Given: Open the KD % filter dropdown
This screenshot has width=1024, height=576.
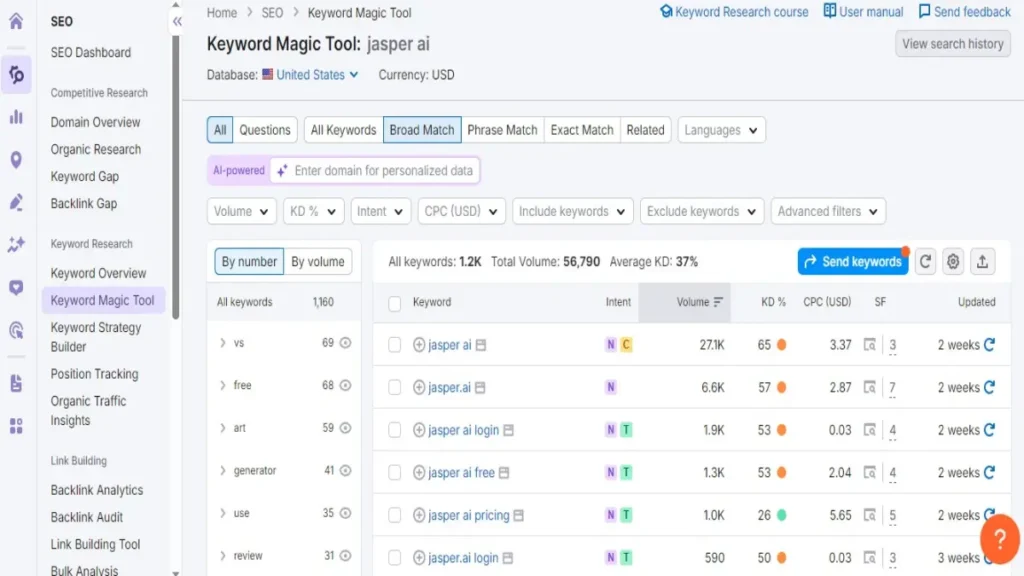Looking at the screenshot, I should pos(313,212).
